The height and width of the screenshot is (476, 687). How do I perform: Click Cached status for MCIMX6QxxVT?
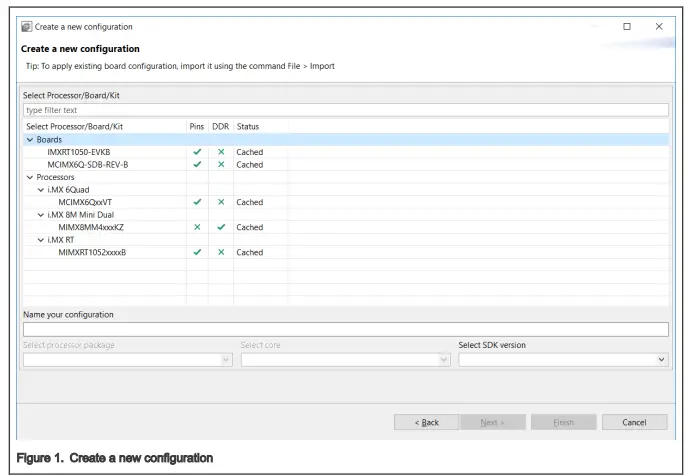tap(250, 202)
